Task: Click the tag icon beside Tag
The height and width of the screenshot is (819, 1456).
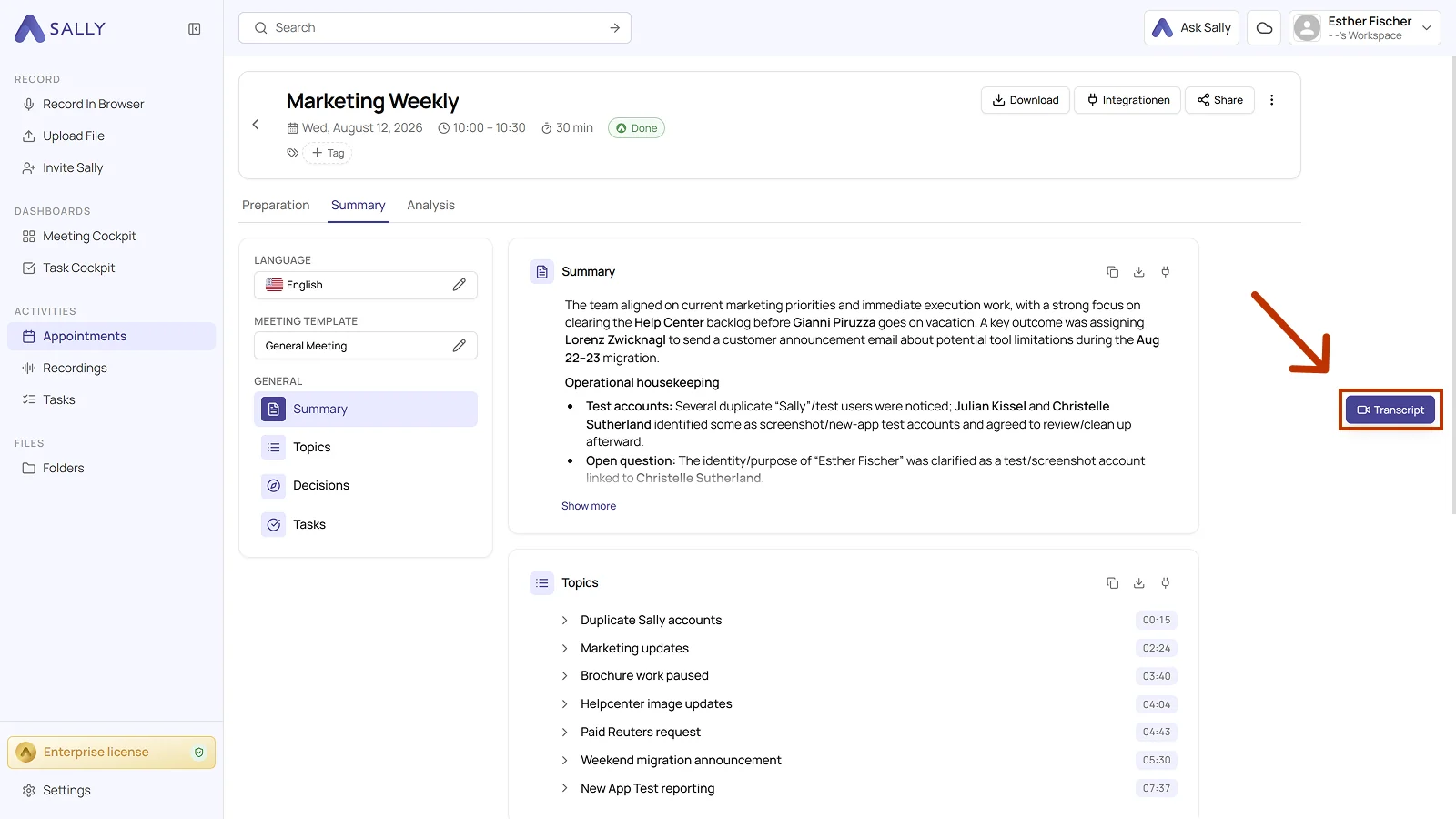Action: click(292, 153)
